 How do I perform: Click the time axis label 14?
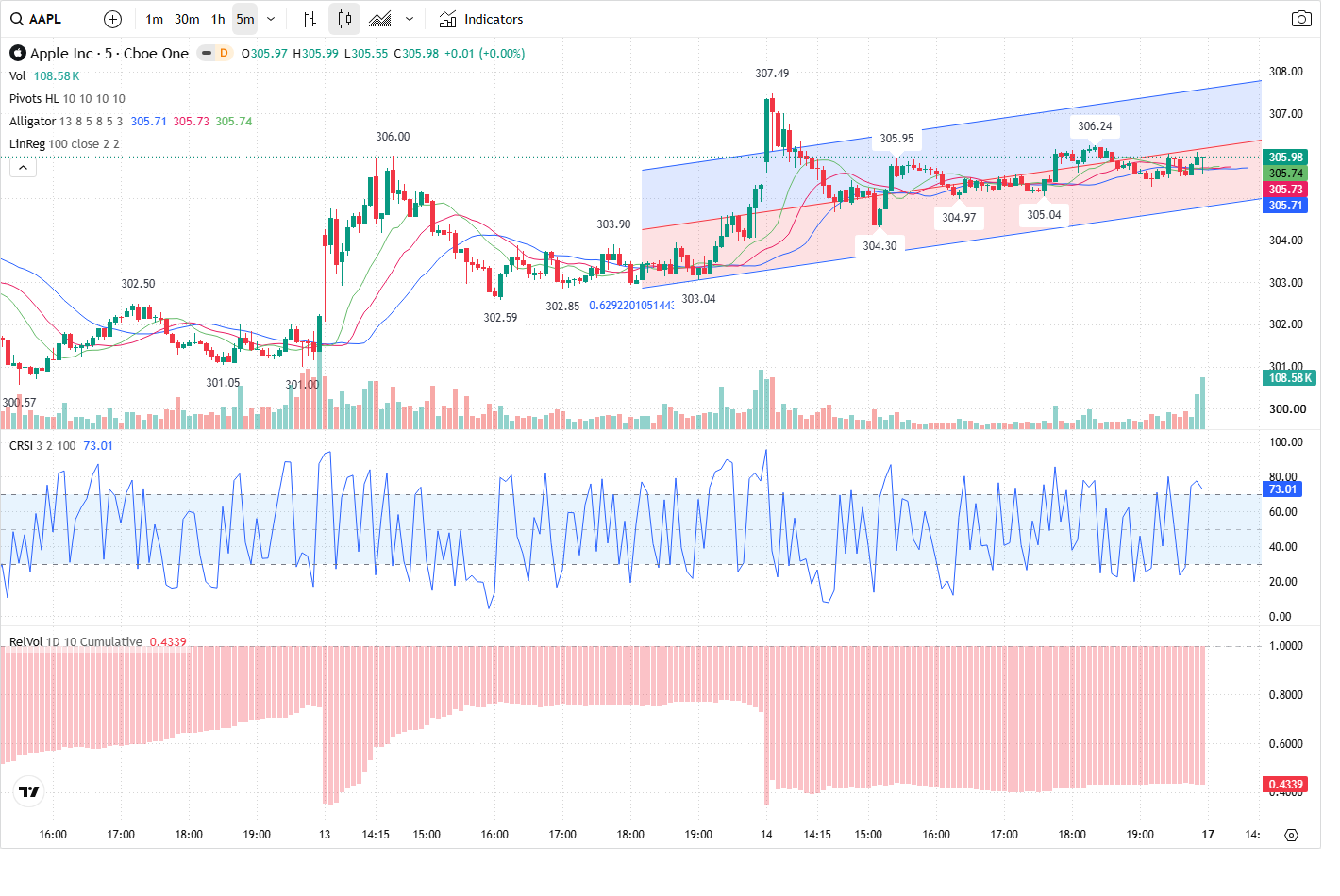point(766,835)
